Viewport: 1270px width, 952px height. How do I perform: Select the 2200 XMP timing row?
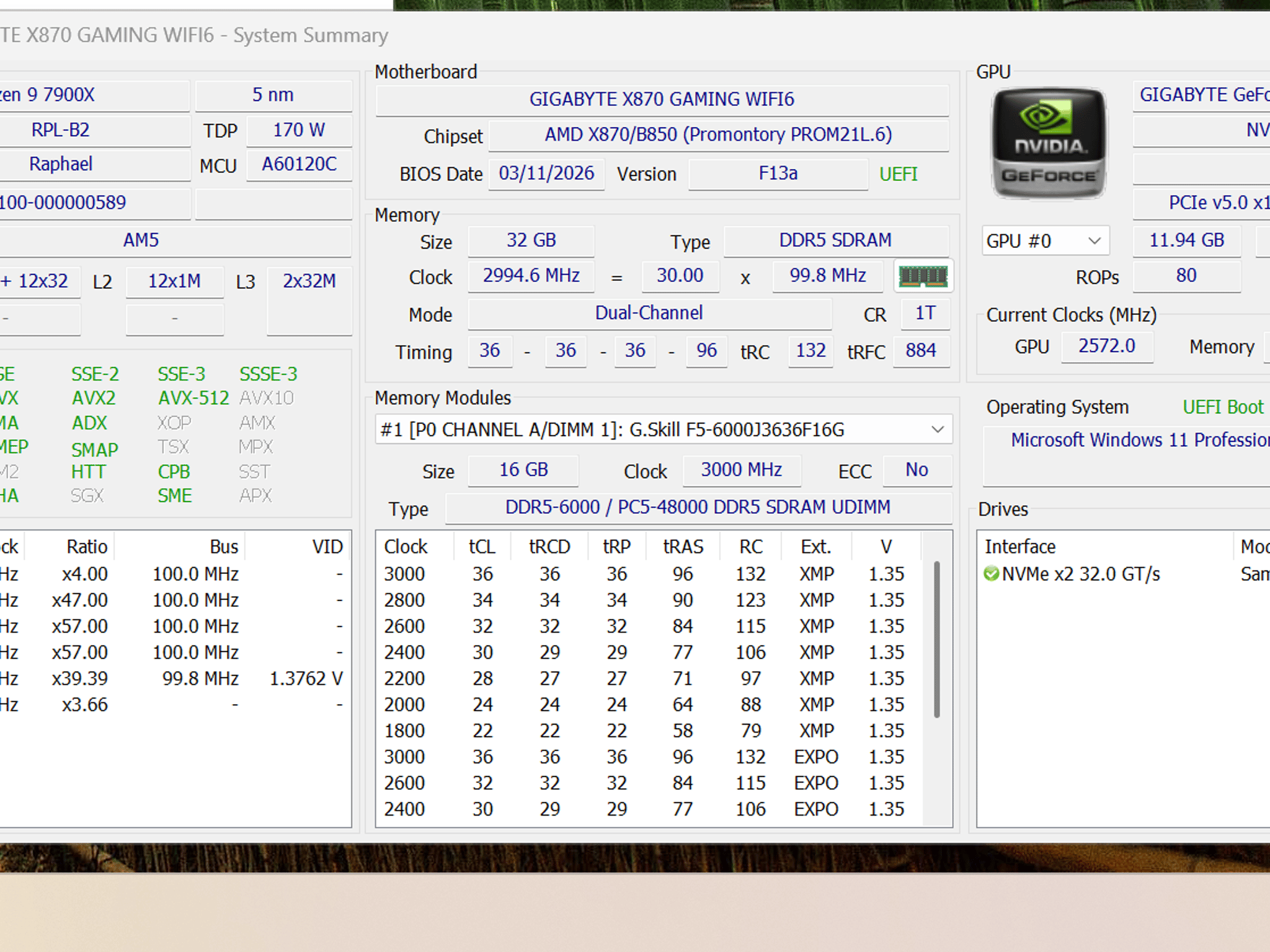tap(649, 679)
